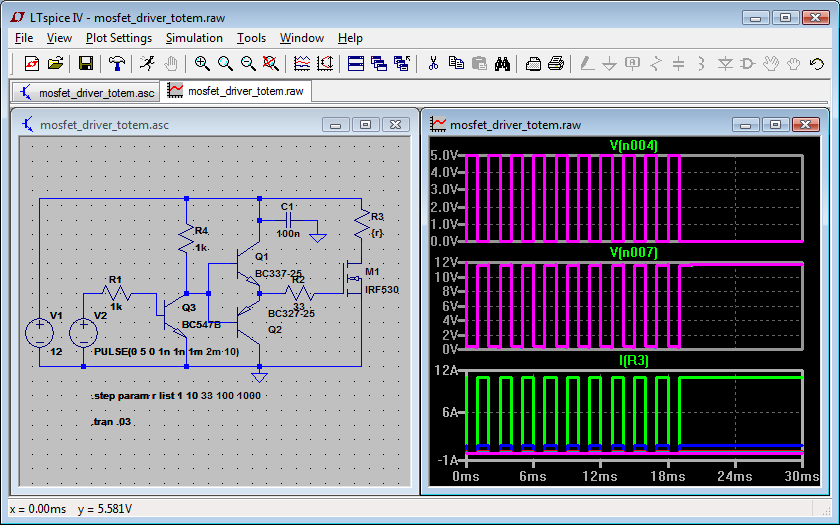Viewport: 840px width, 525px height.
Task: Click the Undo arrow icon
Action: 816,64
